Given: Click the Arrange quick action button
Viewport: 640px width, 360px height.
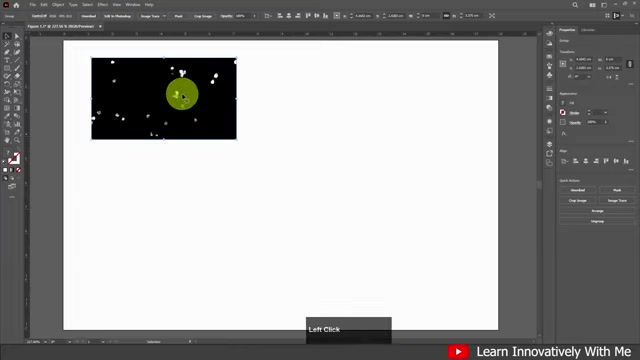Looking at the screenshot, I should point(597,211).
